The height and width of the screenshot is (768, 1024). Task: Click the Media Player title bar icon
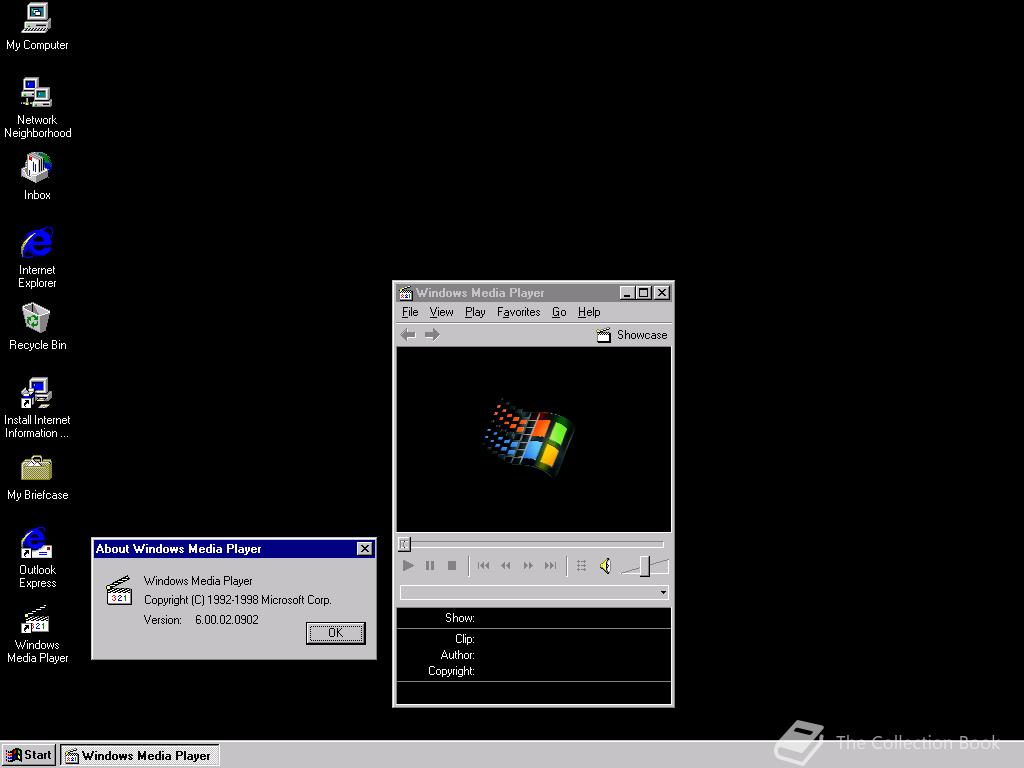tap(406, 293)
